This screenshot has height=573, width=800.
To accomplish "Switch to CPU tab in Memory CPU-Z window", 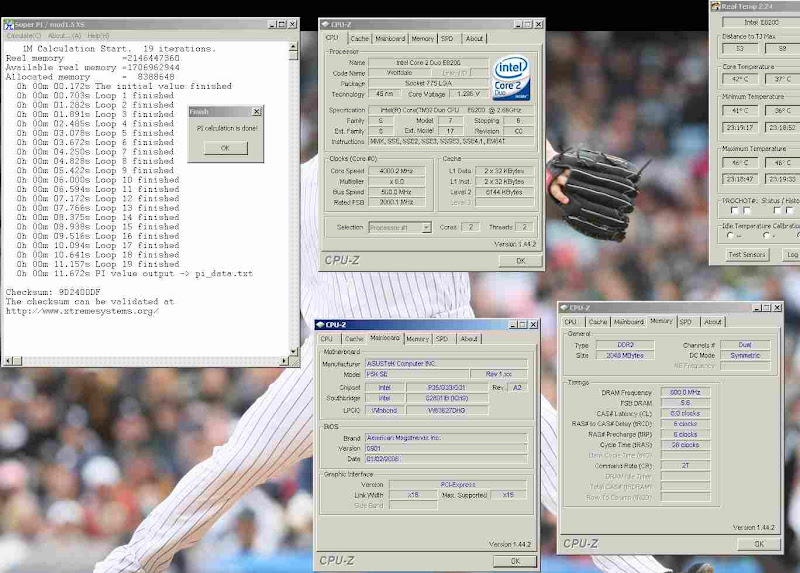I will click(570, 322).
